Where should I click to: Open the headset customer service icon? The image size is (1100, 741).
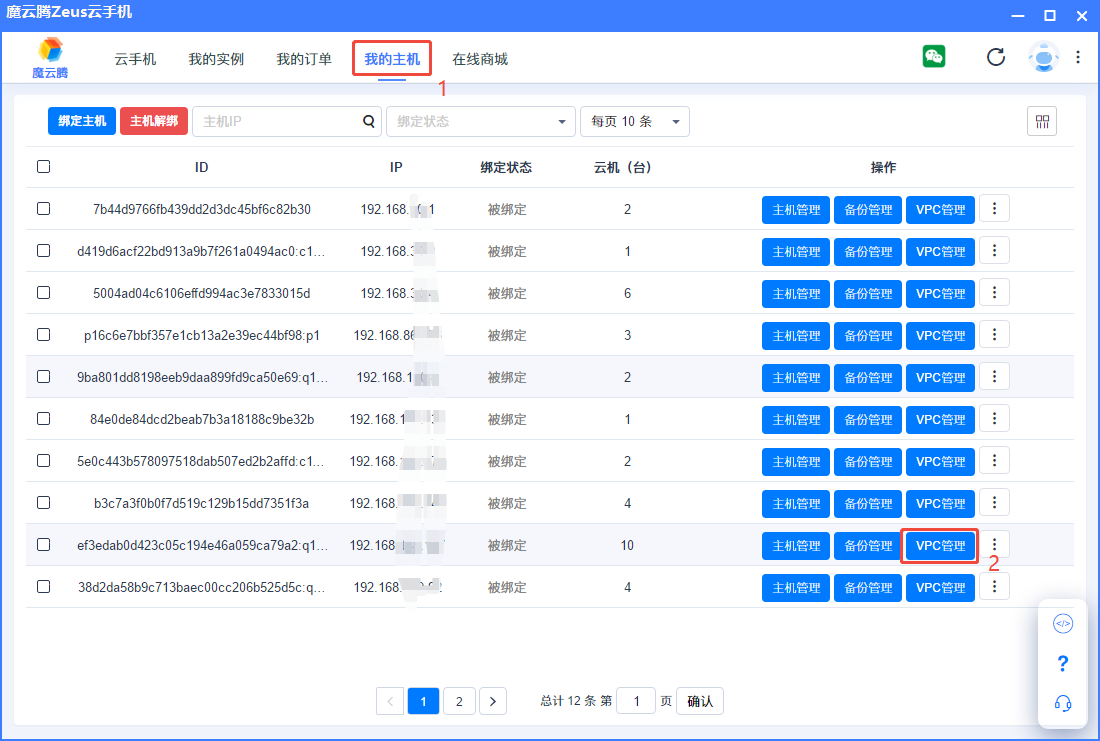pos(1063,703)
